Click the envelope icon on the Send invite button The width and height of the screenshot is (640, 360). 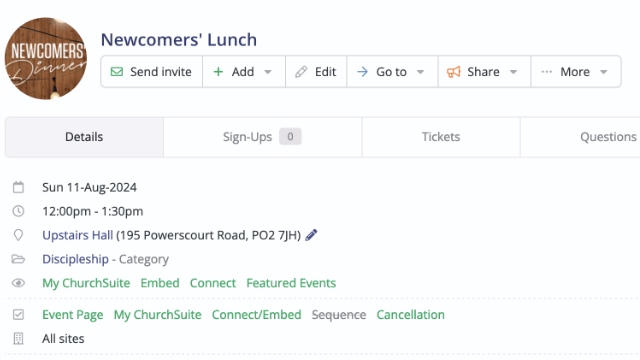pos(117,72)
